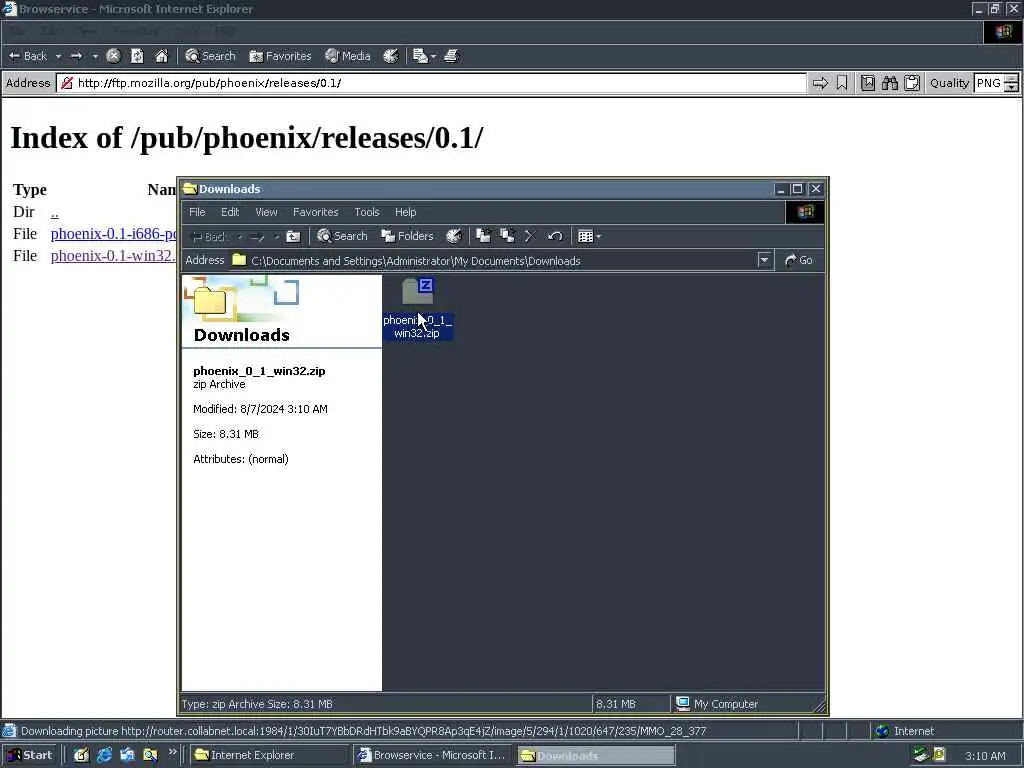Open the Media pane in Internet Explorer

[x=348, y=56]
